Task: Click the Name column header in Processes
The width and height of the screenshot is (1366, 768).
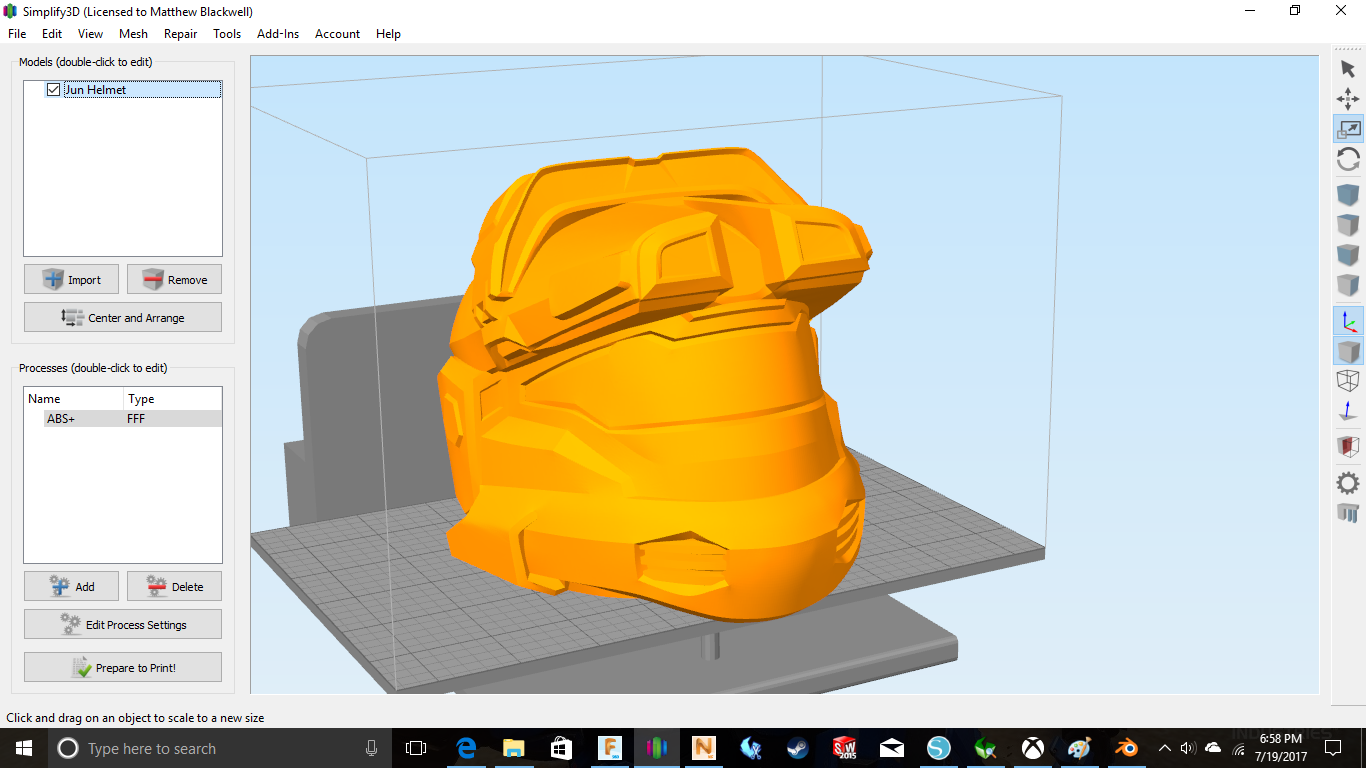Action: (73, 399)
